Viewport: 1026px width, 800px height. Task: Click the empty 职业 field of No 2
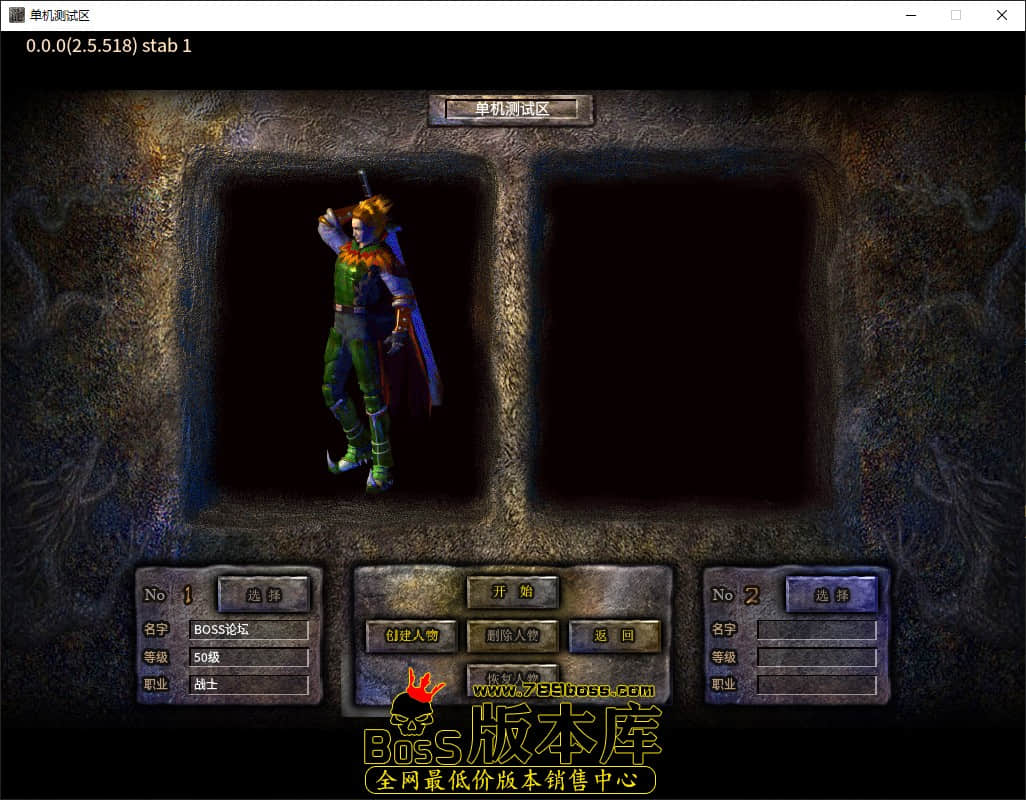point(816,685)
